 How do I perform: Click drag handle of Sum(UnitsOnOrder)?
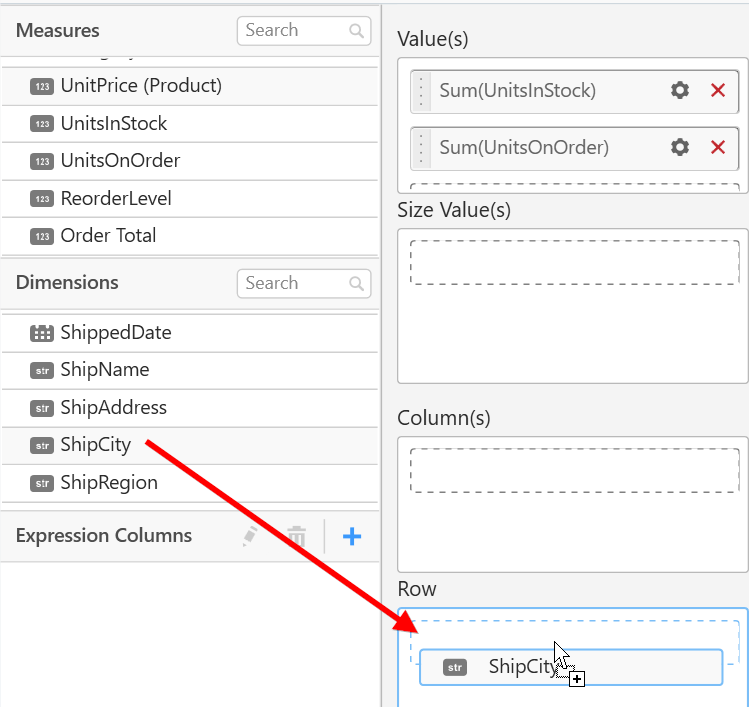(x=421, y=148)
